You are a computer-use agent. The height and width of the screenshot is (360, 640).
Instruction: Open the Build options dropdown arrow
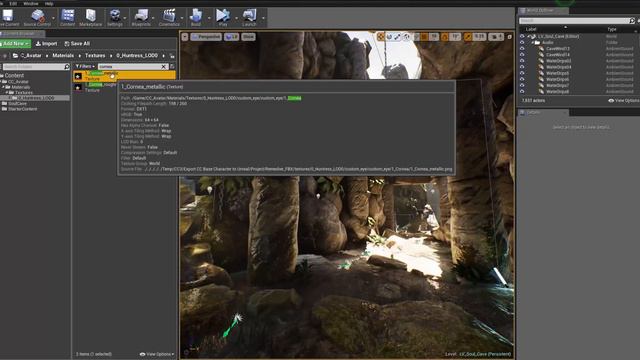tap(209, 18)
